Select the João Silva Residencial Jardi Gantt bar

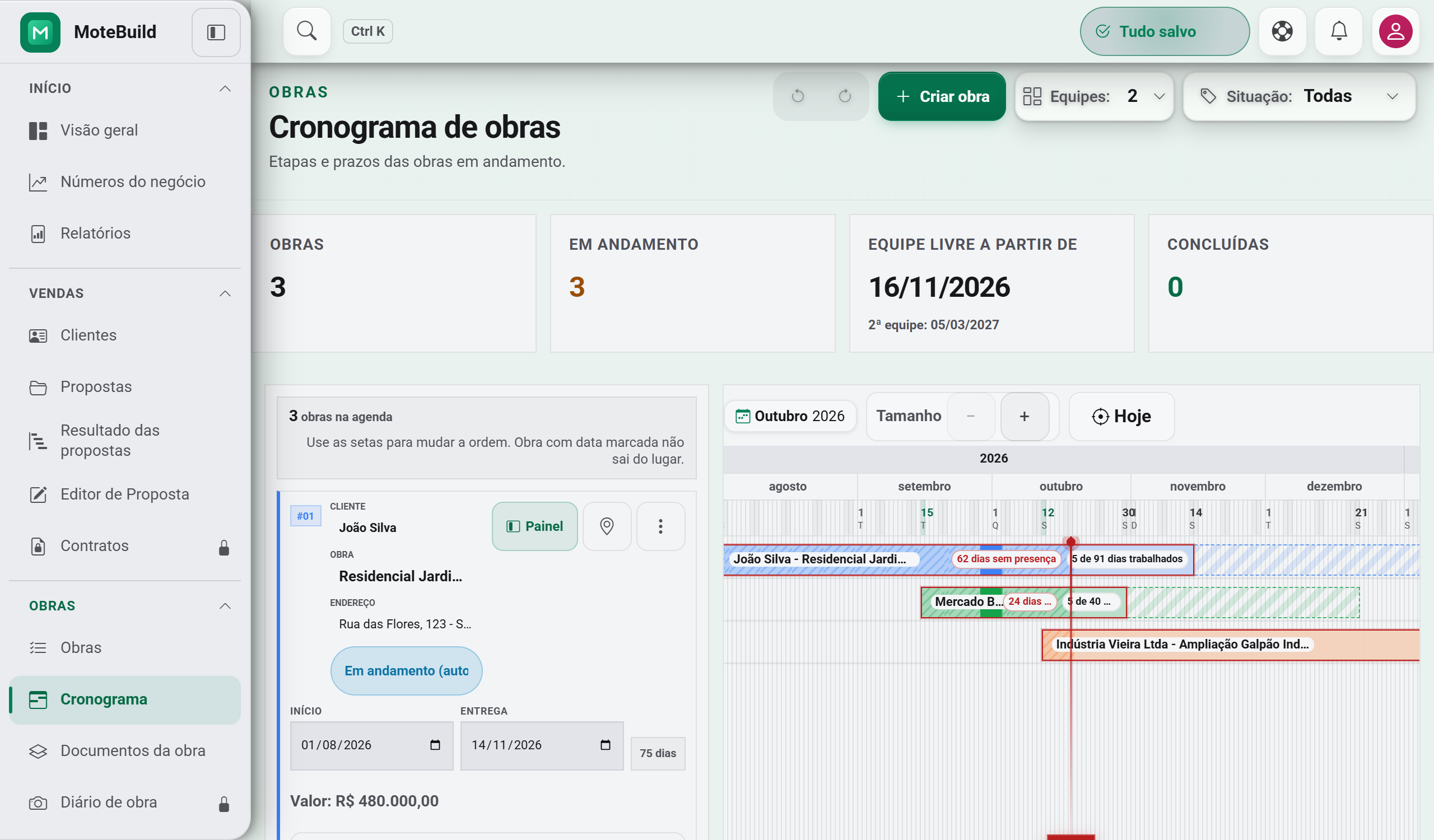(958, 559)
